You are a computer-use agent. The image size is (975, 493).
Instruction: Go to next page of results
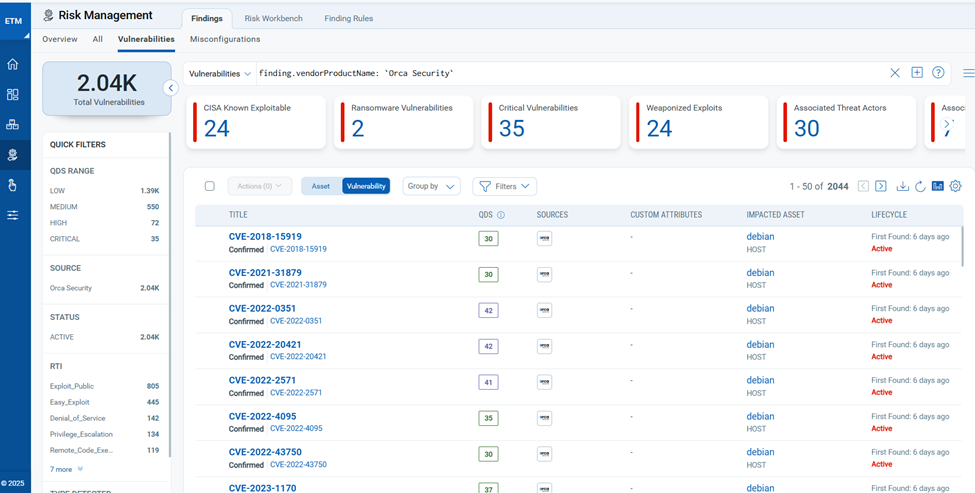coord(881,186)
